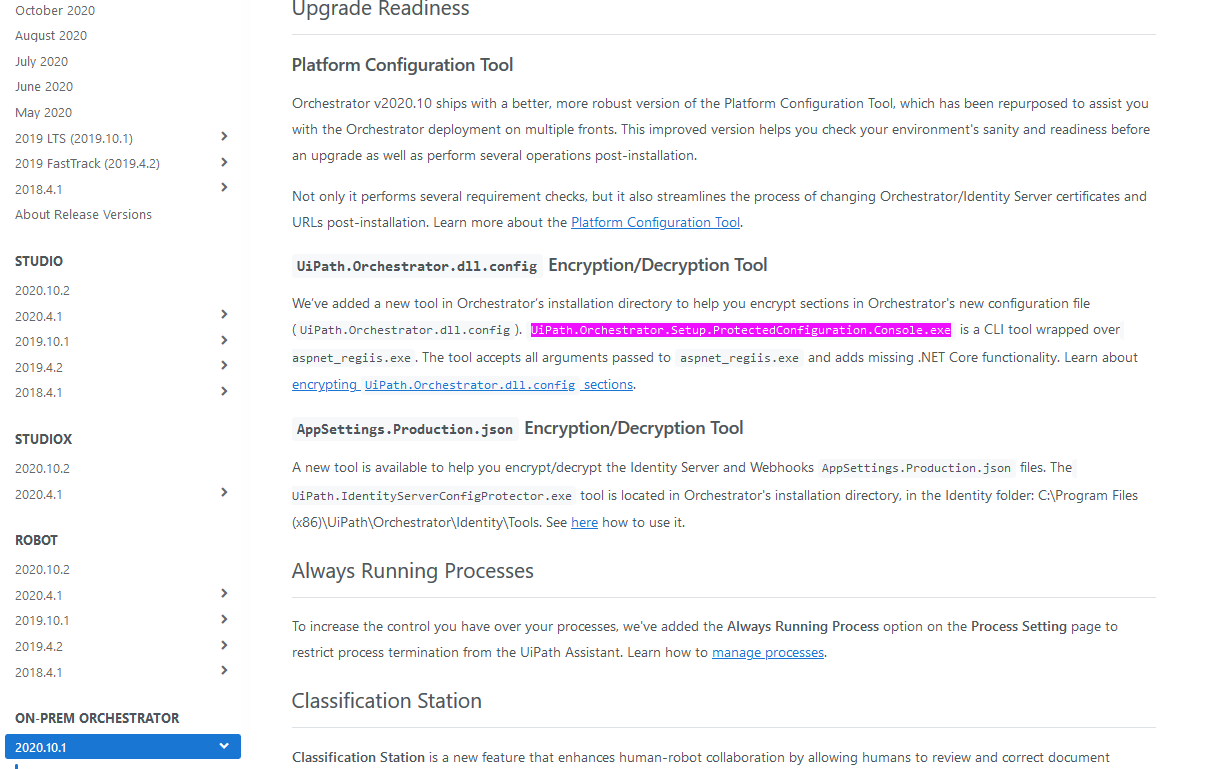
Task: Open 2019 FastTrack (2019.4.2) page
Action: pyautogui.click(x=87, y=163)
